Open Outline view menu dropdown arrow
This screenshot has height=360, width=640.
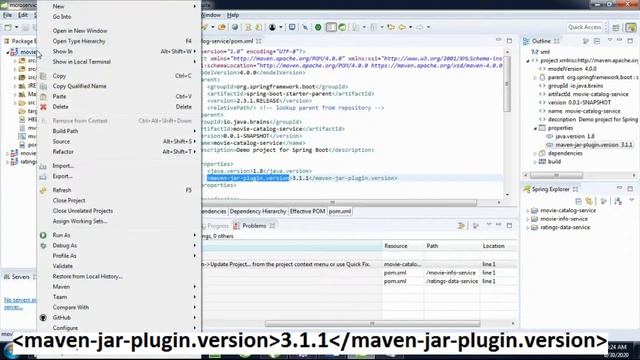610,40
